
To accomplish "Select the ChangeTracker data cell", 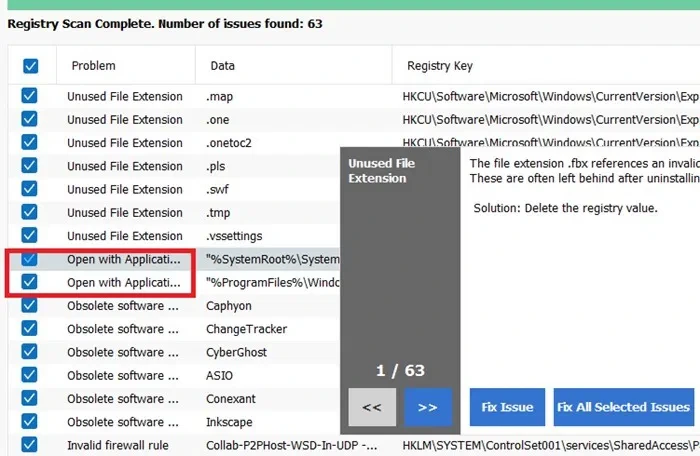I will coord(246,329).
